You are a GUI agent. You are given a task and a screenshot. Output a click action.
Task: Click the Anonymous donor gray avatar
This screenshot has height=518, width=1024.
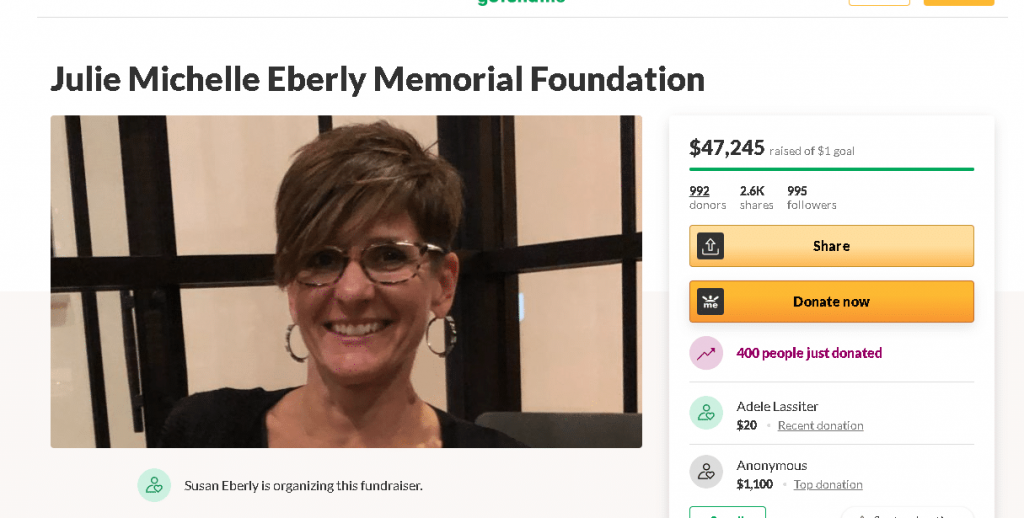[x=706, y=472]
